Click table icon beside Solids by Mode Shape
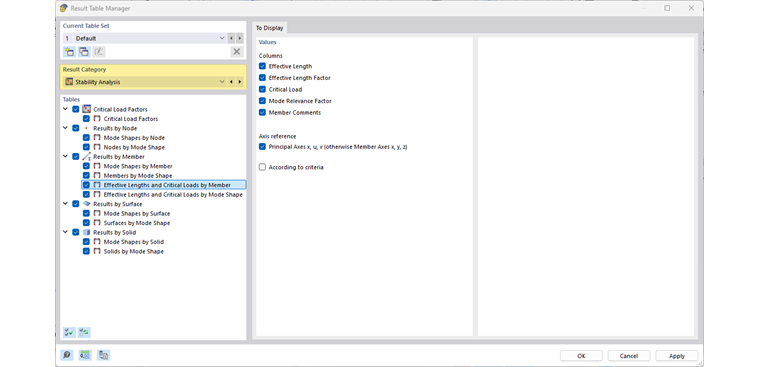This screenshot has width=760, height=367. click(x=97, y=251)
